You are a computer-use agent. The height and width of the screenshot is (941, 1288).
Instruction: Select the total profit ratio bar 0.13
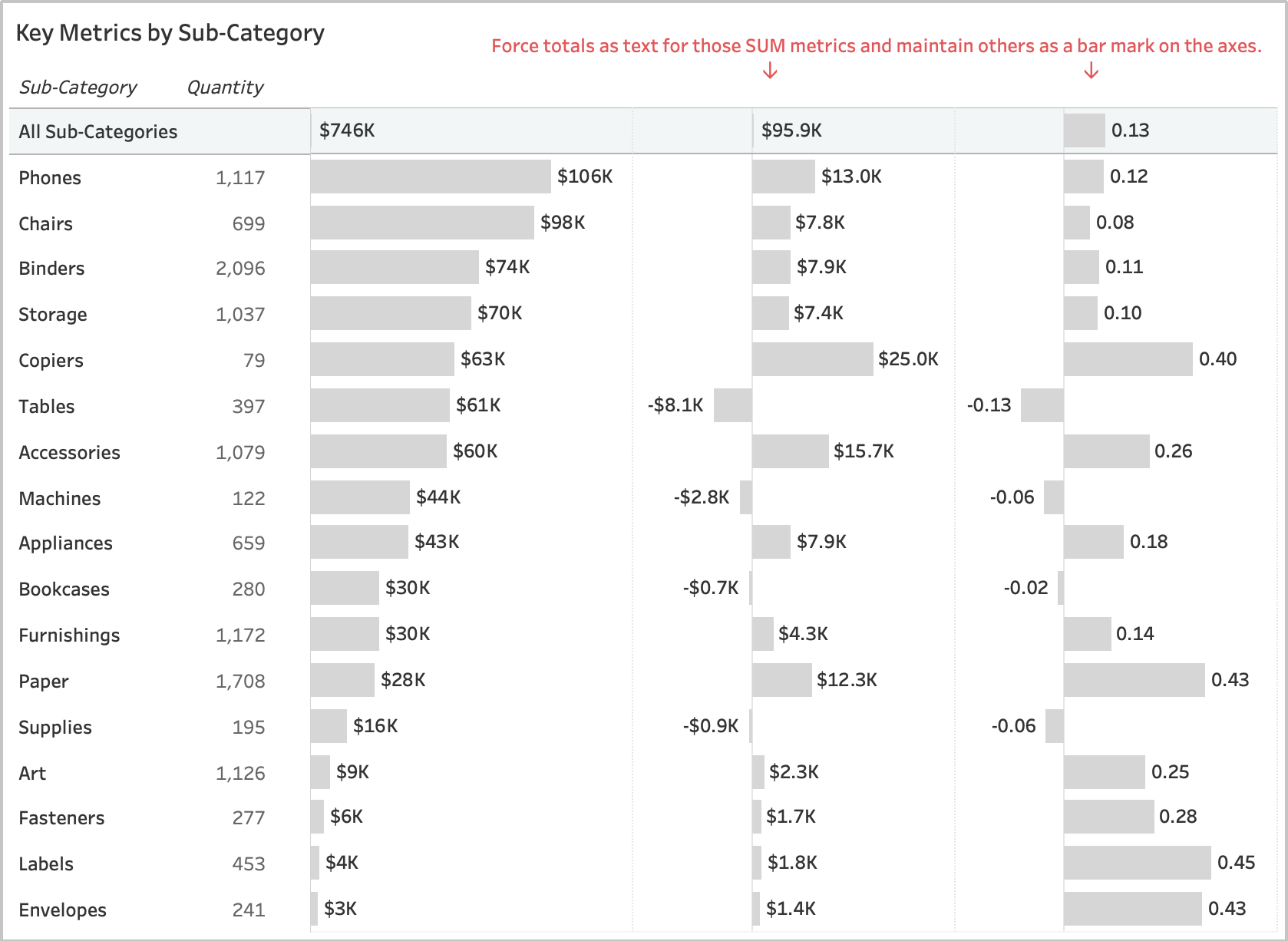point(1084,130)
